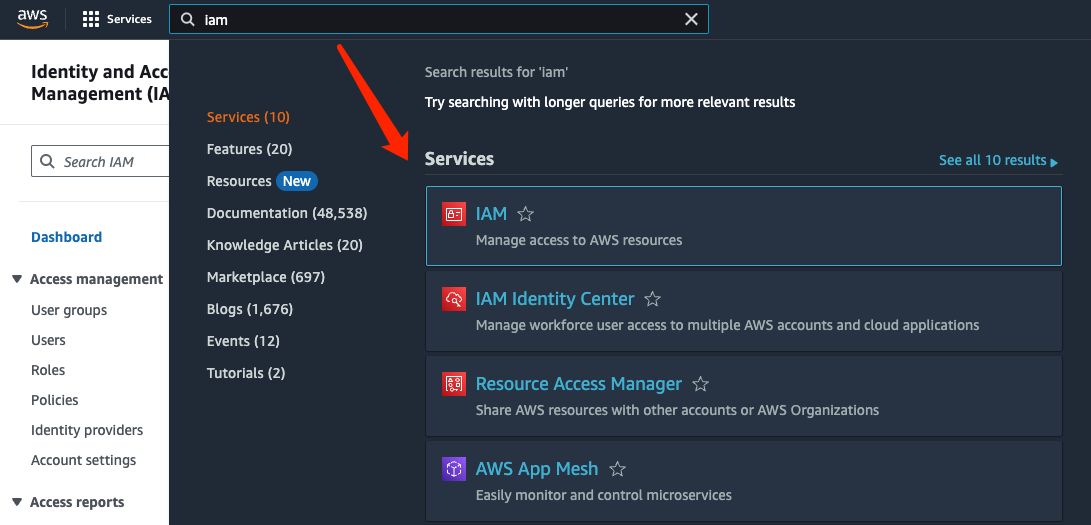The image size is (1091, 525).
Task: Favorite IAM Identity Center with its star
Action: pyautogui.click(x=652, y=299)
